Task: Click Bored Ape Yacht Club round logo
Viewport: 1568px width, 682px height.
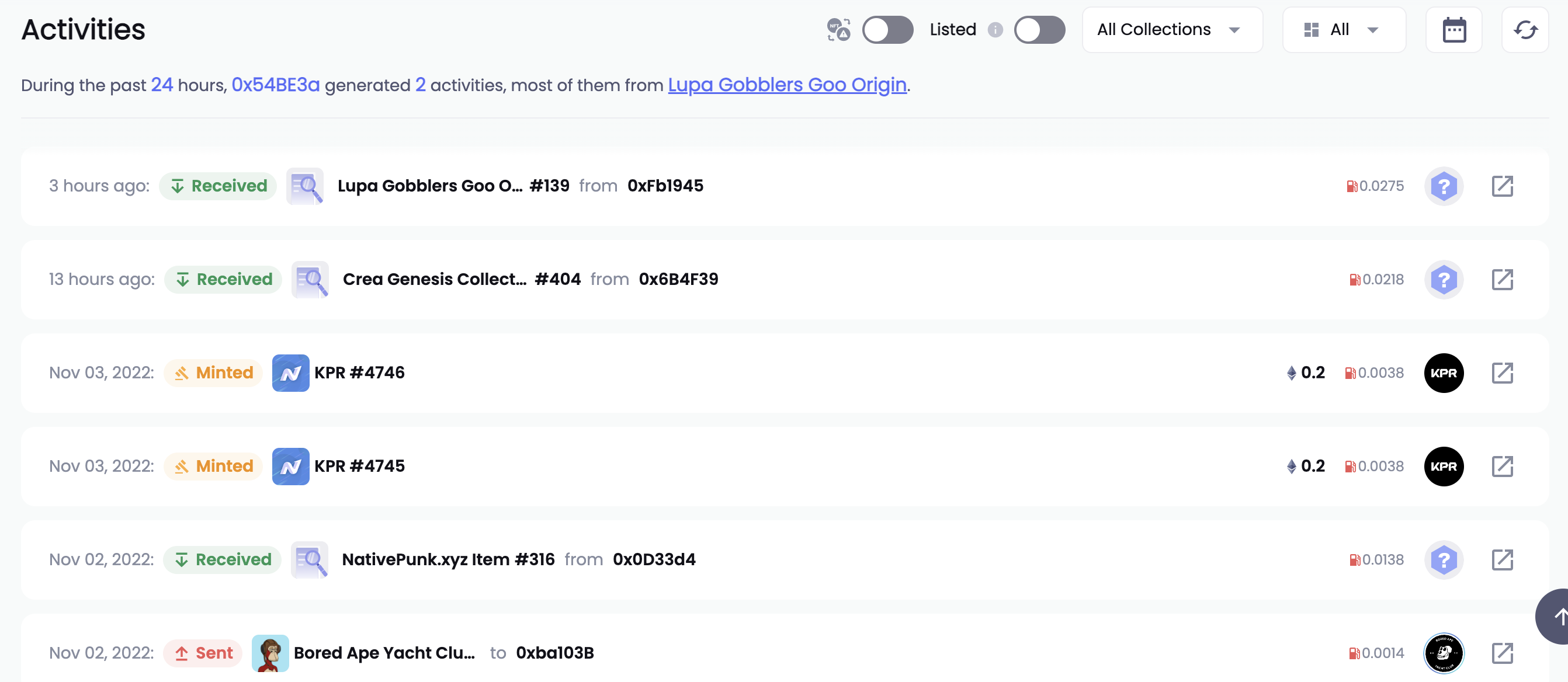Action: (1443, 653)
